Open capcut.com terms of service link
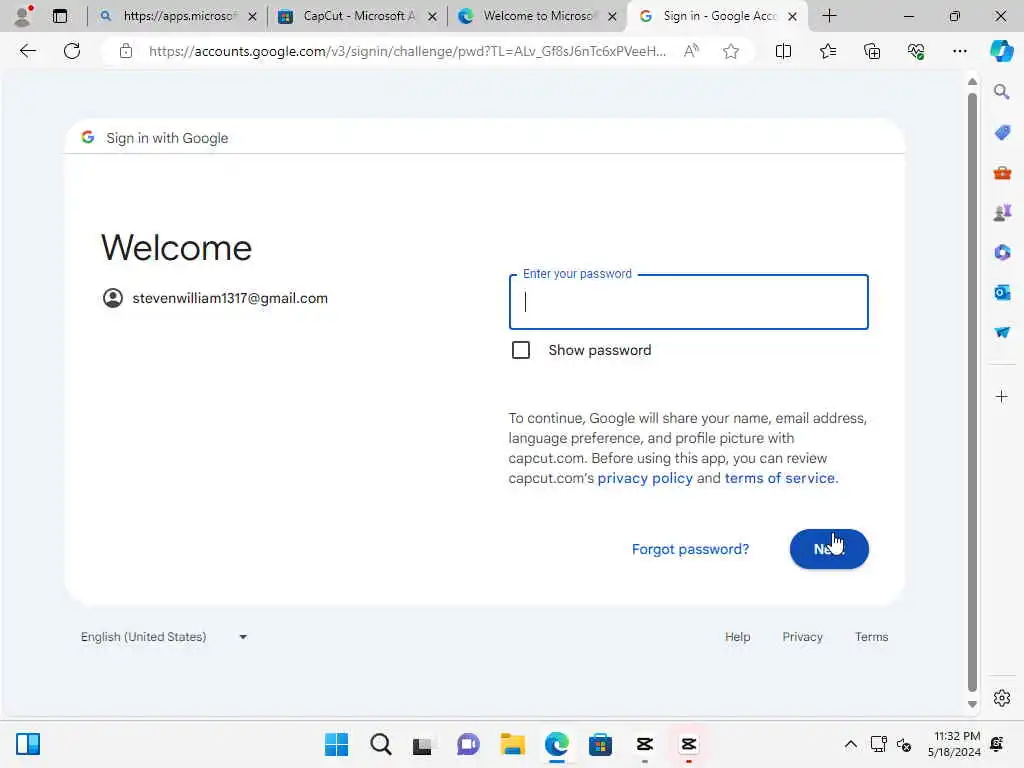Image resolution: width=1024 pixels, height=768 pixels. tap(780, 478)
